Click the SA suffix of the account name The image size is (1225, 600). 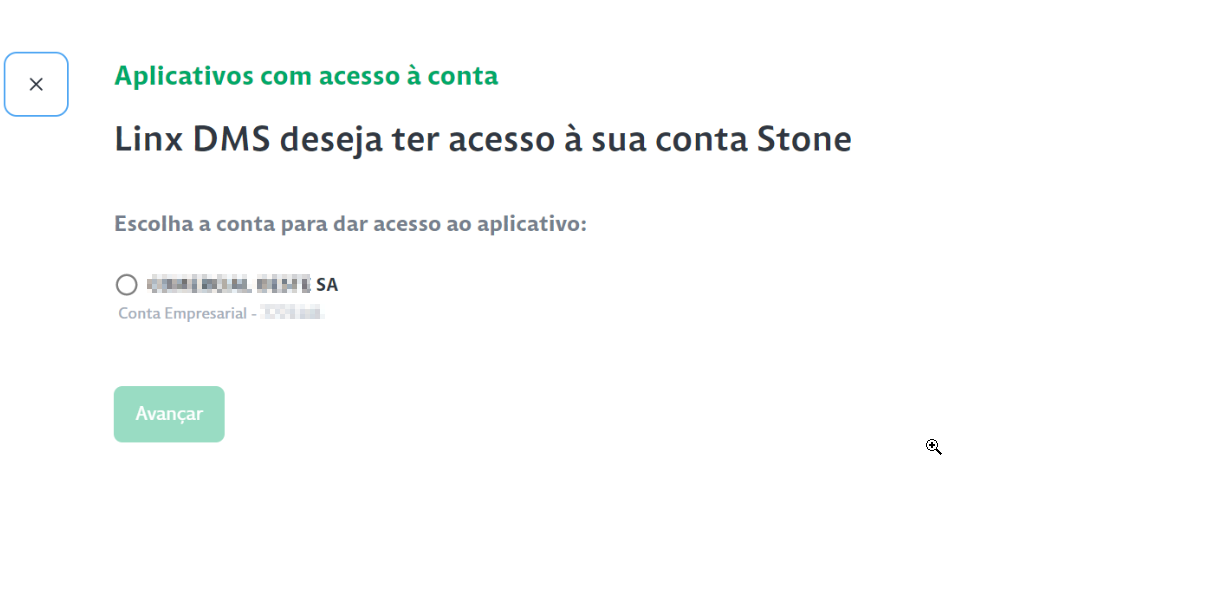click(327, 285)
